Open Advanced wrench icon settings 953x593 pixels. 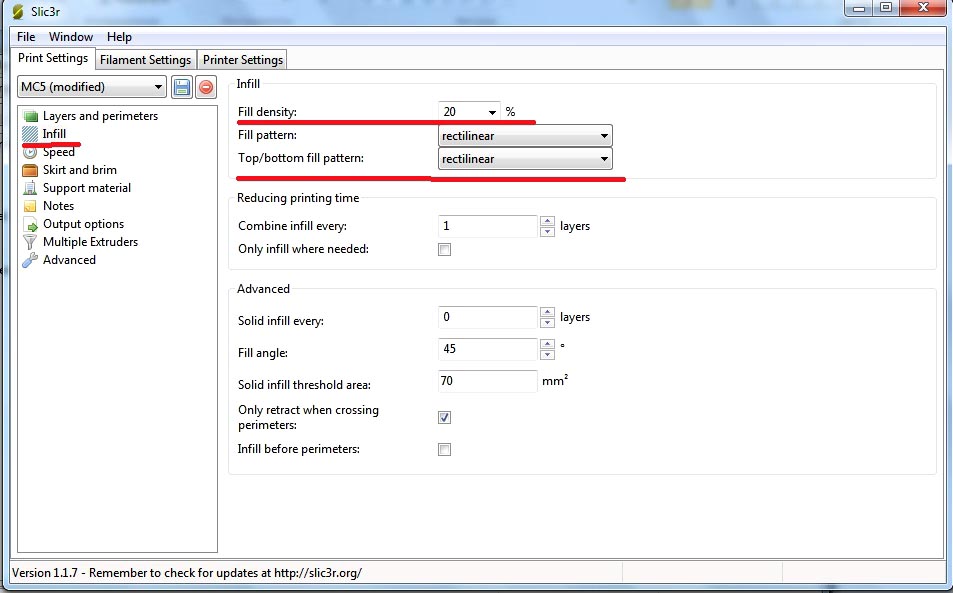(x=30, y=260)
